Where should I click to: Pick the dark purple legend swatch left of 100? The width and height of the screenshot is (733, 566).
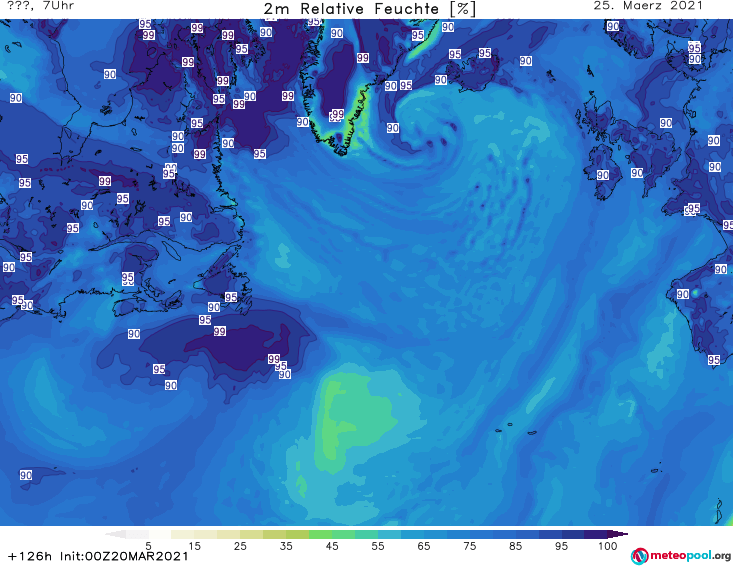tap(596, 534)
